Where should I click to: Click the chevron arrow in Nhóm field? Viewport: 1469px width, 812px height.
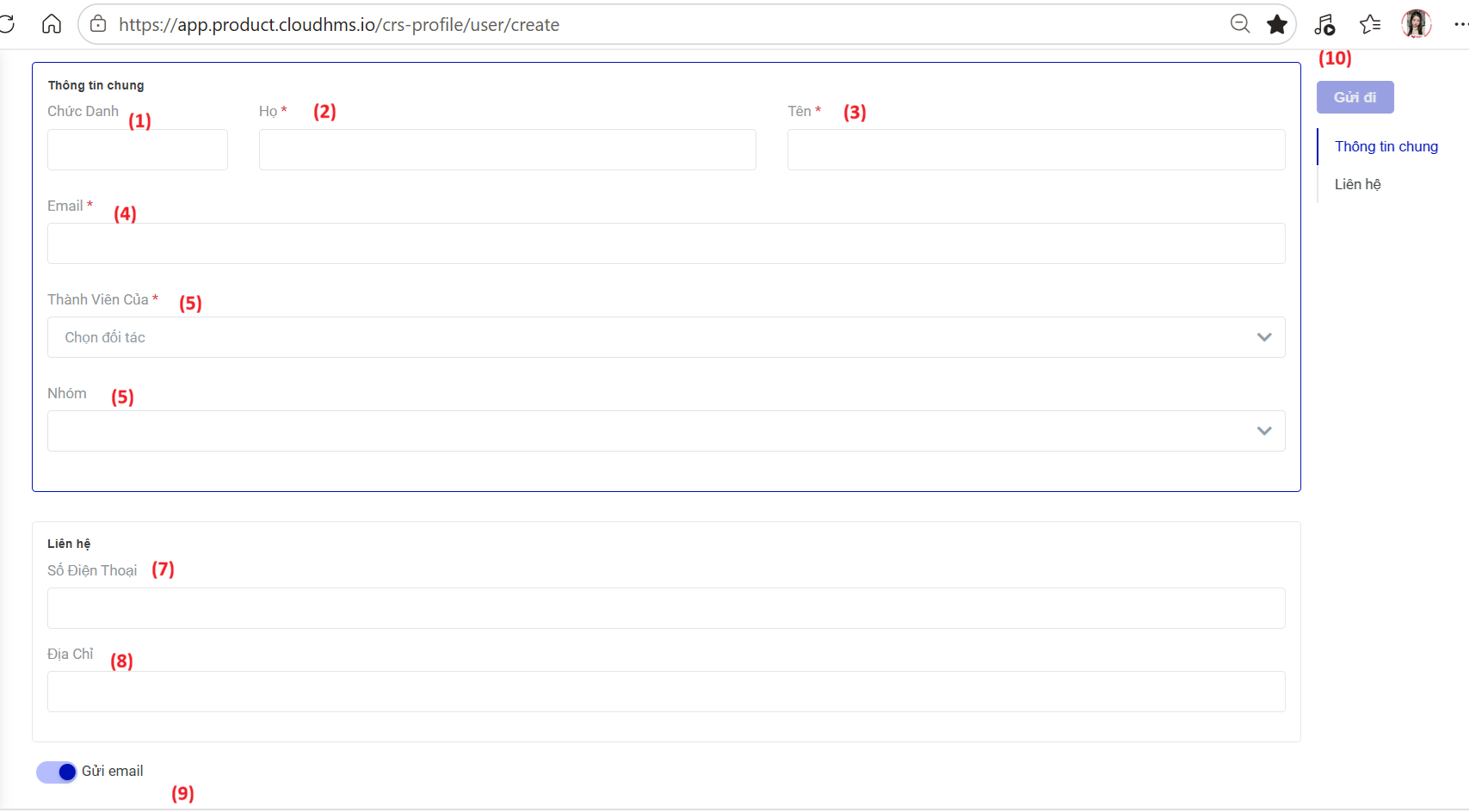pos(1264,431)
